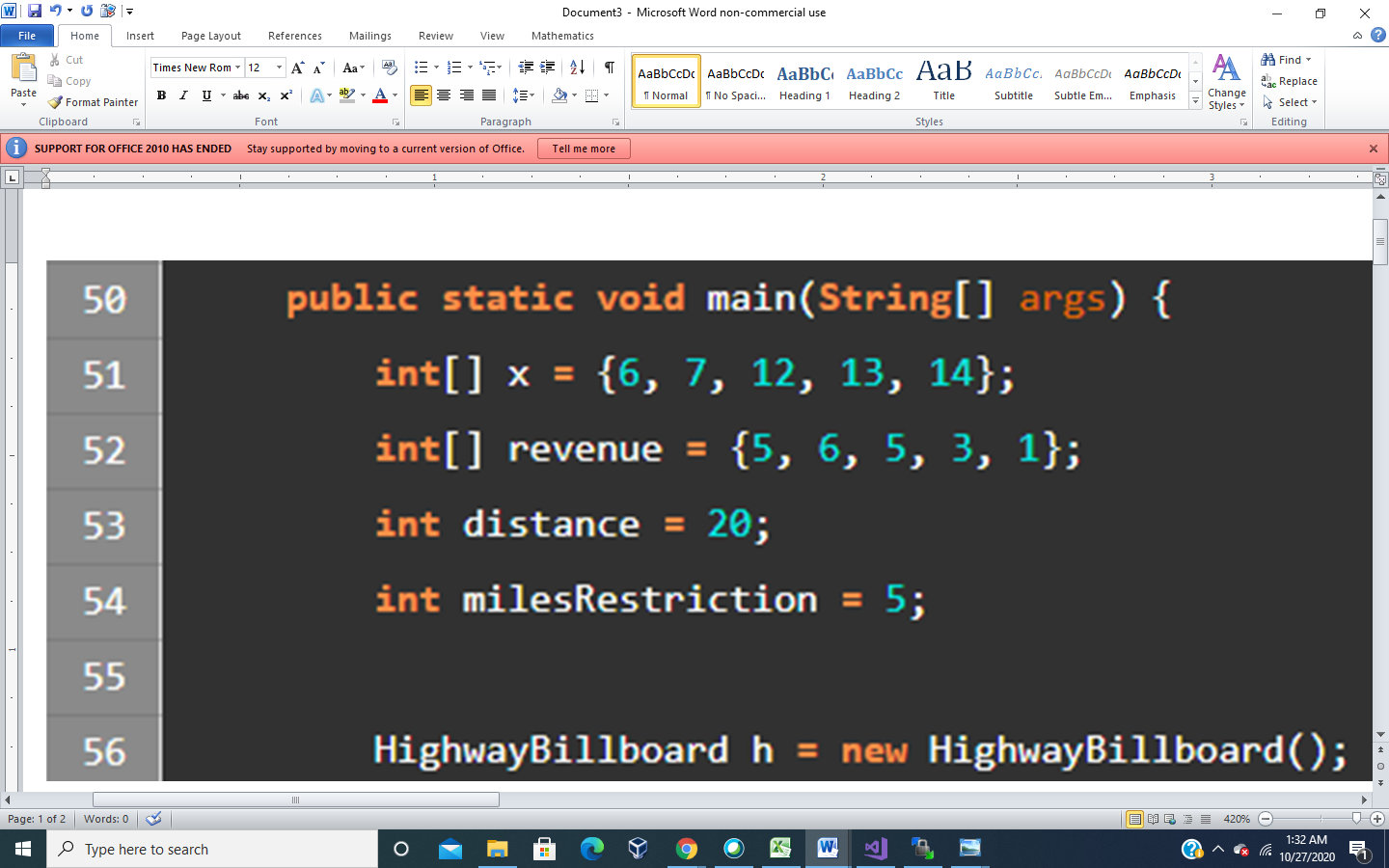Click the Tell me more button

coord(584,149)
